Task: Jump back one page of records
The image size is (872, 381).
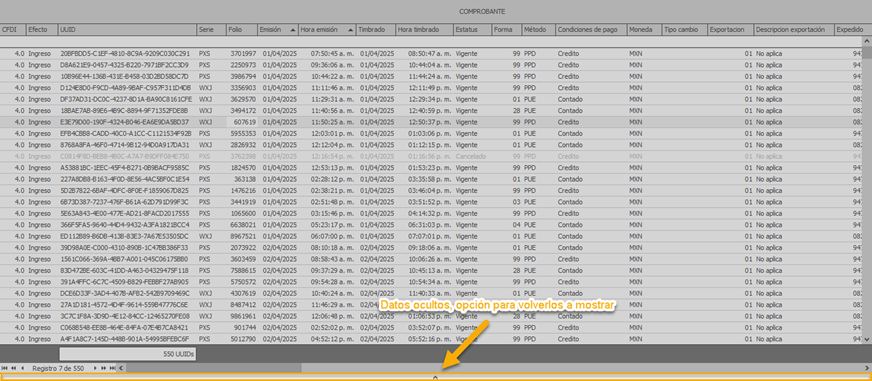Action: click(13, 368)
